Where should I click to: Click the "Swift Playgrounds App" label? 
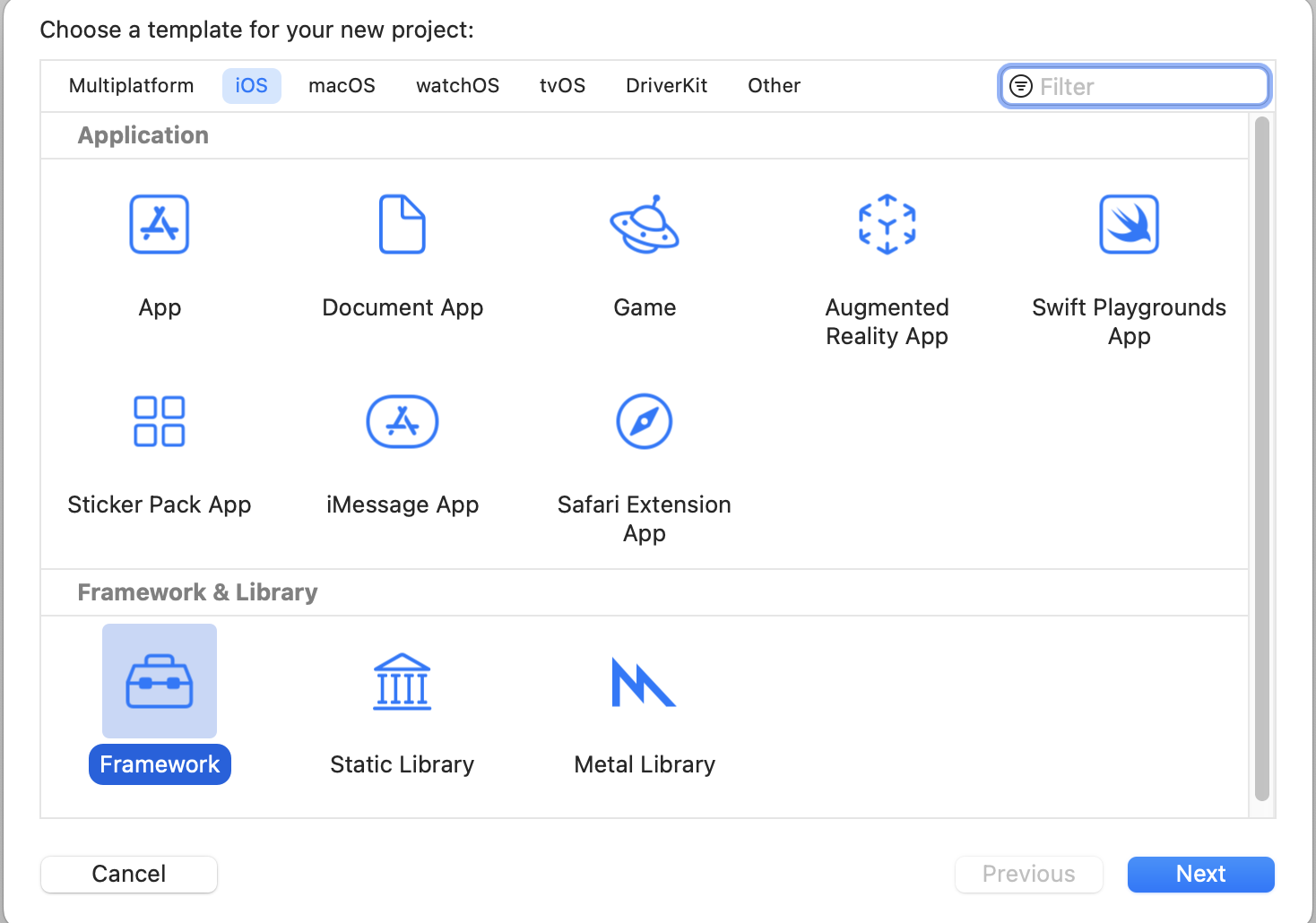(1130, 322)
